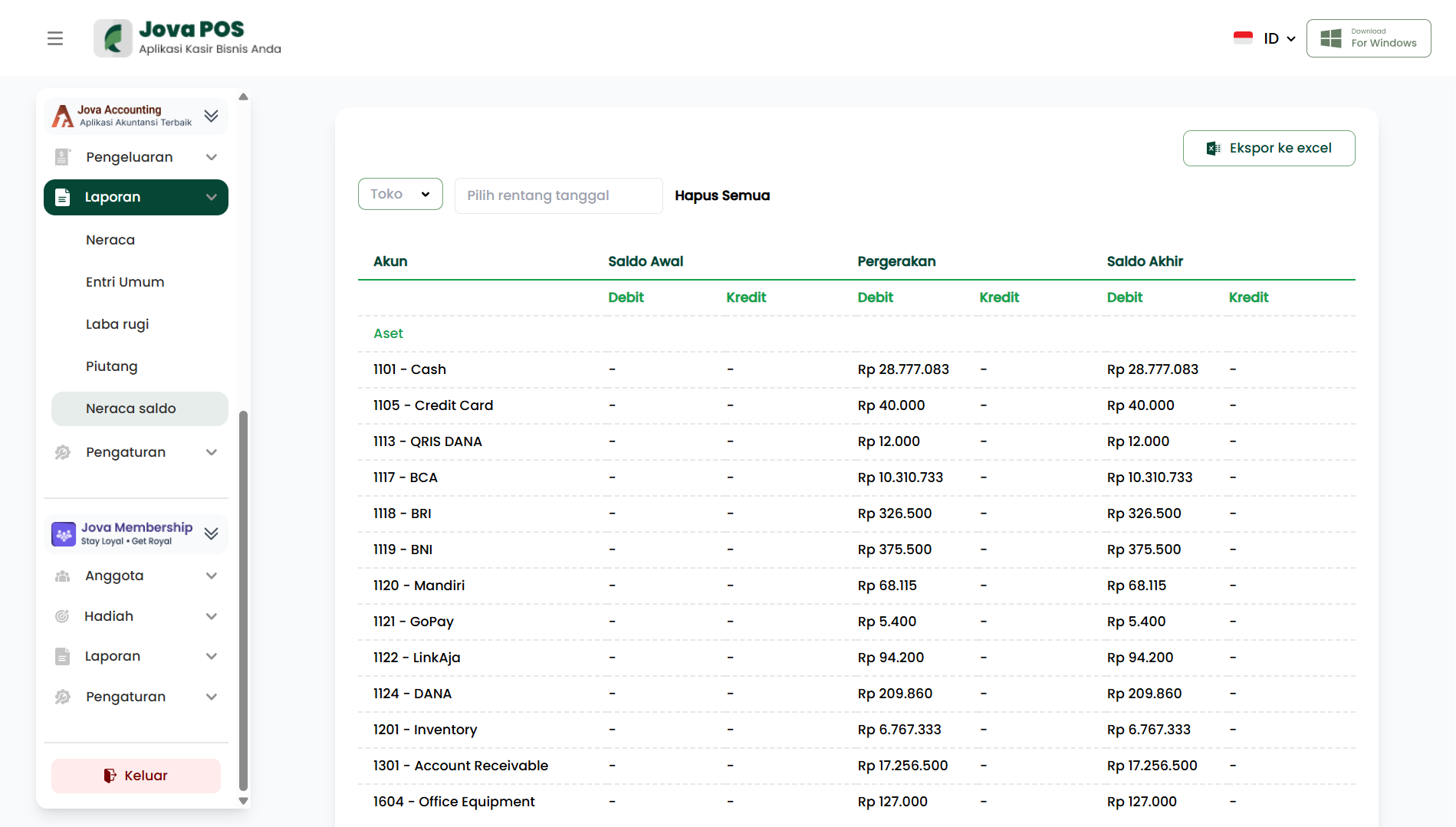Expand the Pengeluaran menu chevron
The height and width of the screenshot is (827, 1456).
[212, 157]
